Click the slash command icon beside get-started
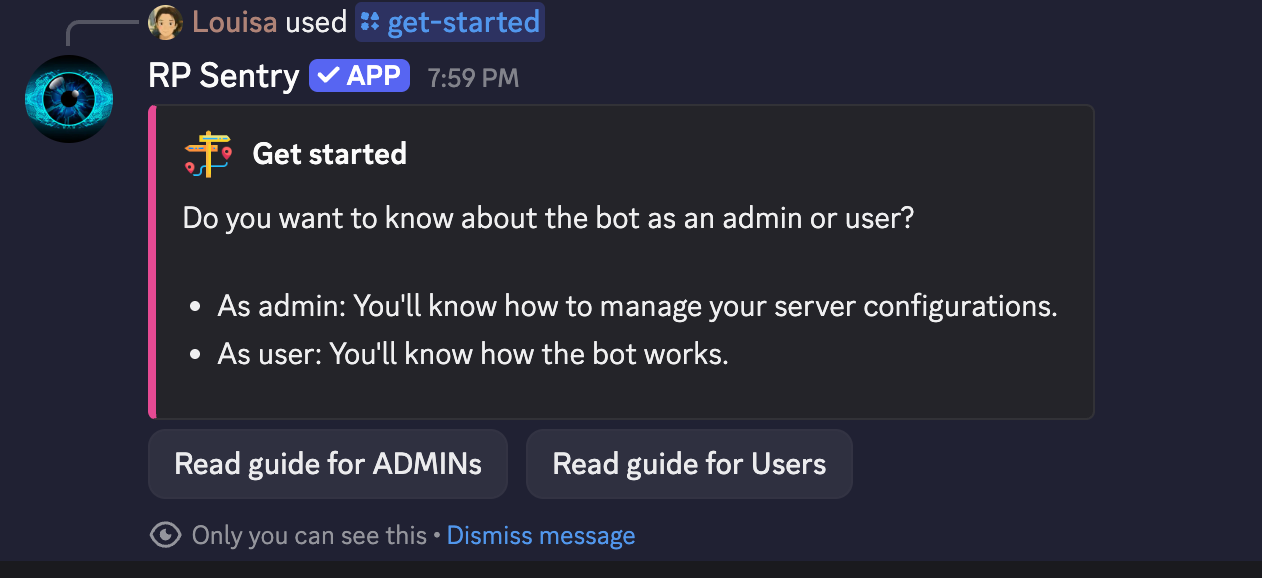The image size is (1262, 578). pyautogui.click(x=370, y=22)
